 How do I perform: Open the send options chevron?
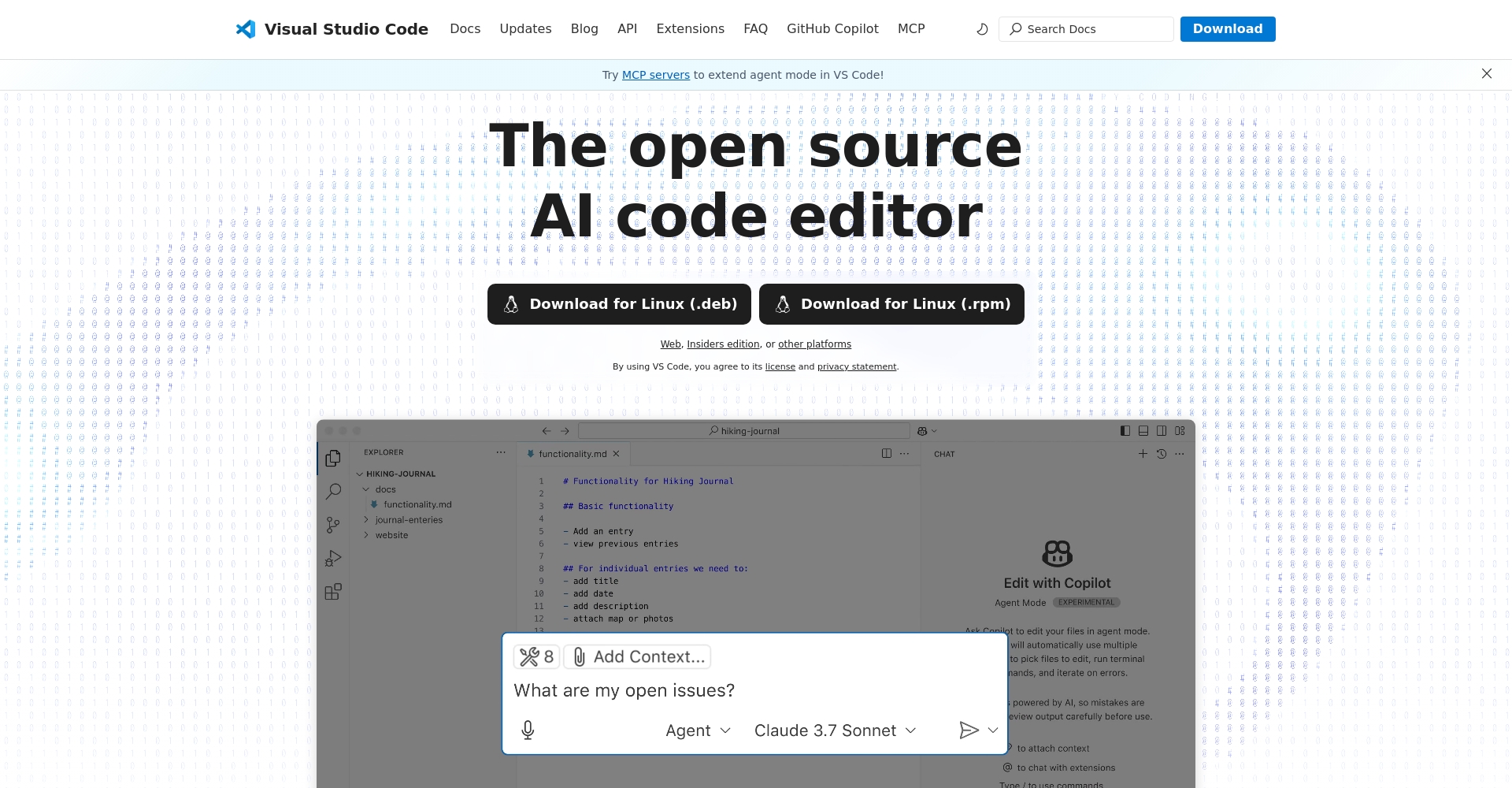(x=993, y=730)
